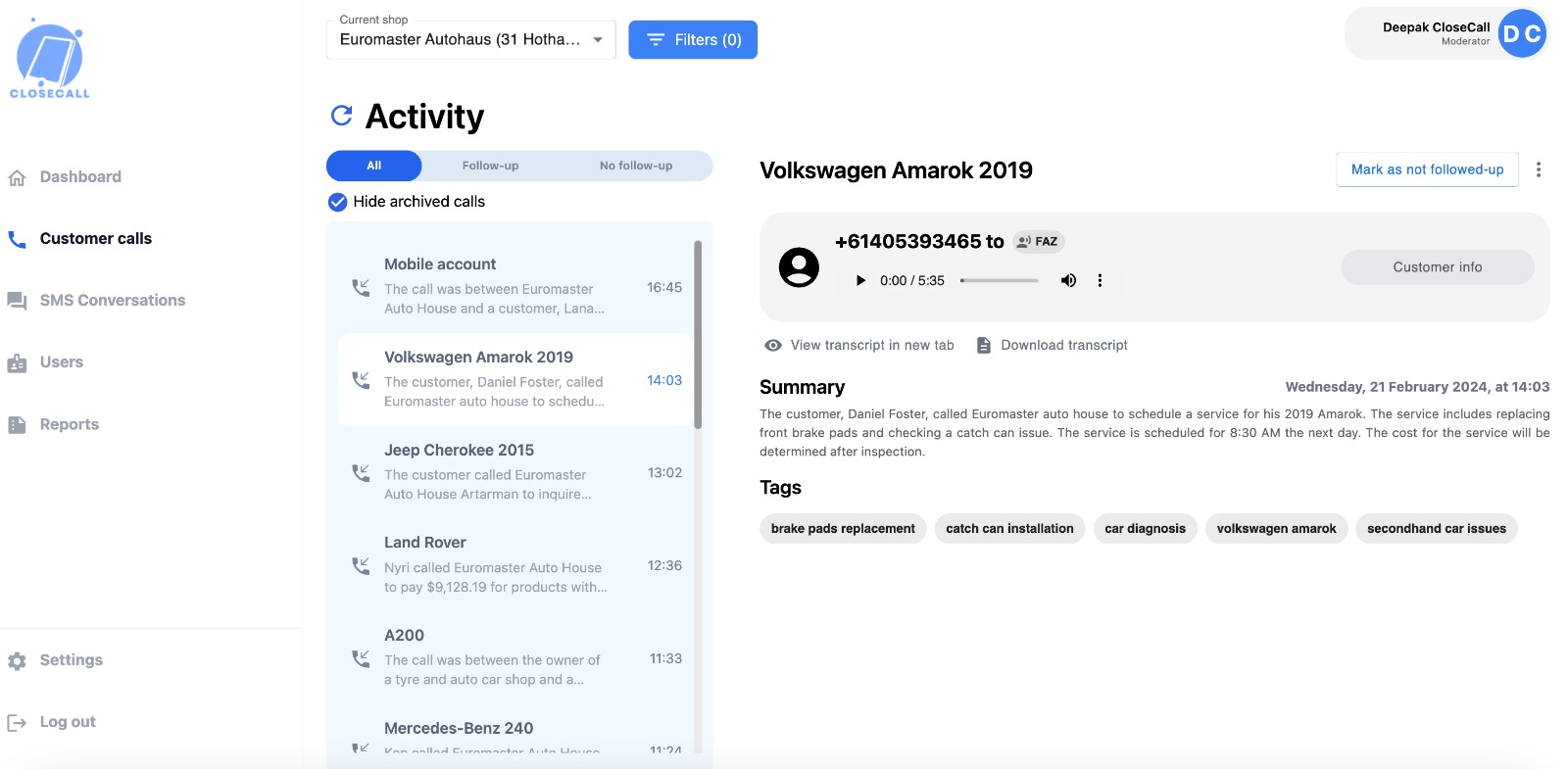Mute the call audio
The width and height of the screenshot is (1568, 769).
[1068, 280]
